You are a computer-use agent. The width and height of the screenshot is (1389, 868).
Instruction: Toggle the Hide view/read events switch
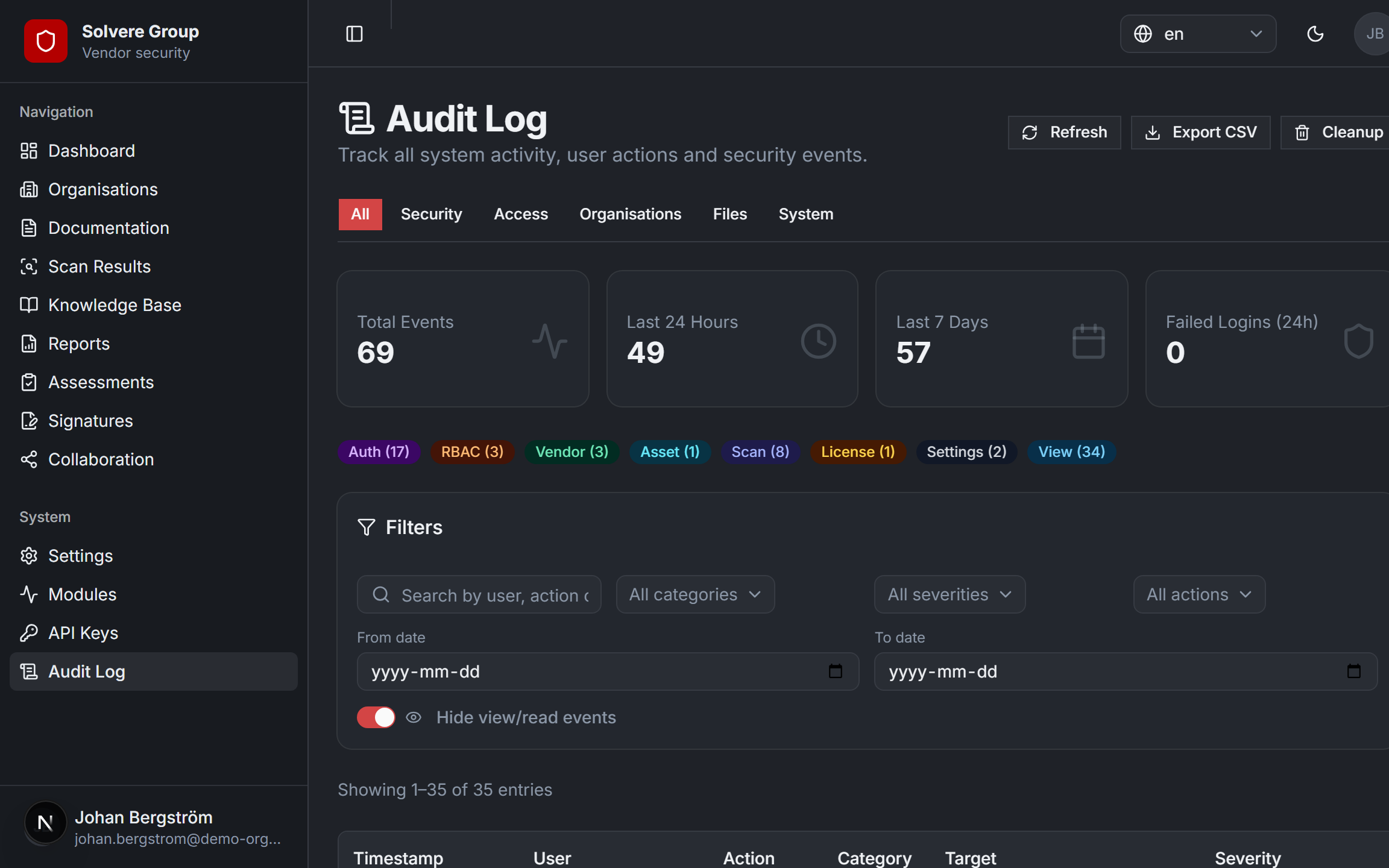pyautogui.click(x=376, y=717)
